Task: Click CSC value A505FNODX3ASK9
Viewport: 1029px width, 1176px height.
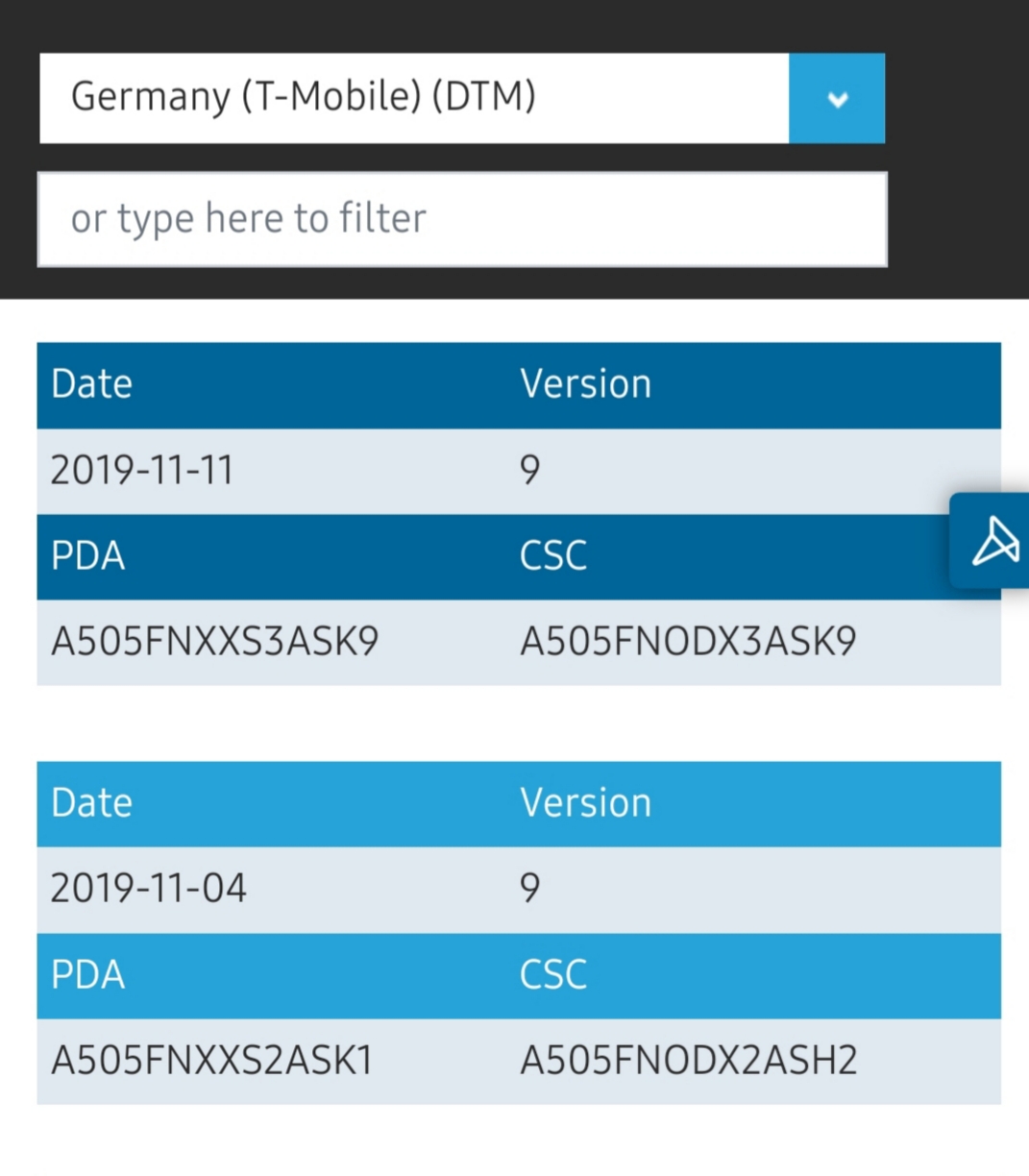Action: pyautogui.click(x=688, y=642)
